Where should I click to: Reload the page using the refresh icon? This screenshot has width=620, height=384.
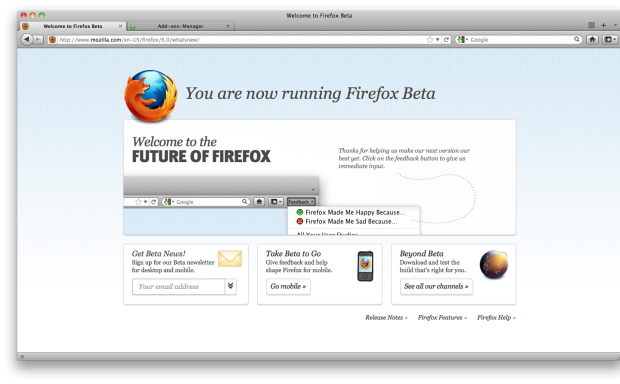coord(446,40)
